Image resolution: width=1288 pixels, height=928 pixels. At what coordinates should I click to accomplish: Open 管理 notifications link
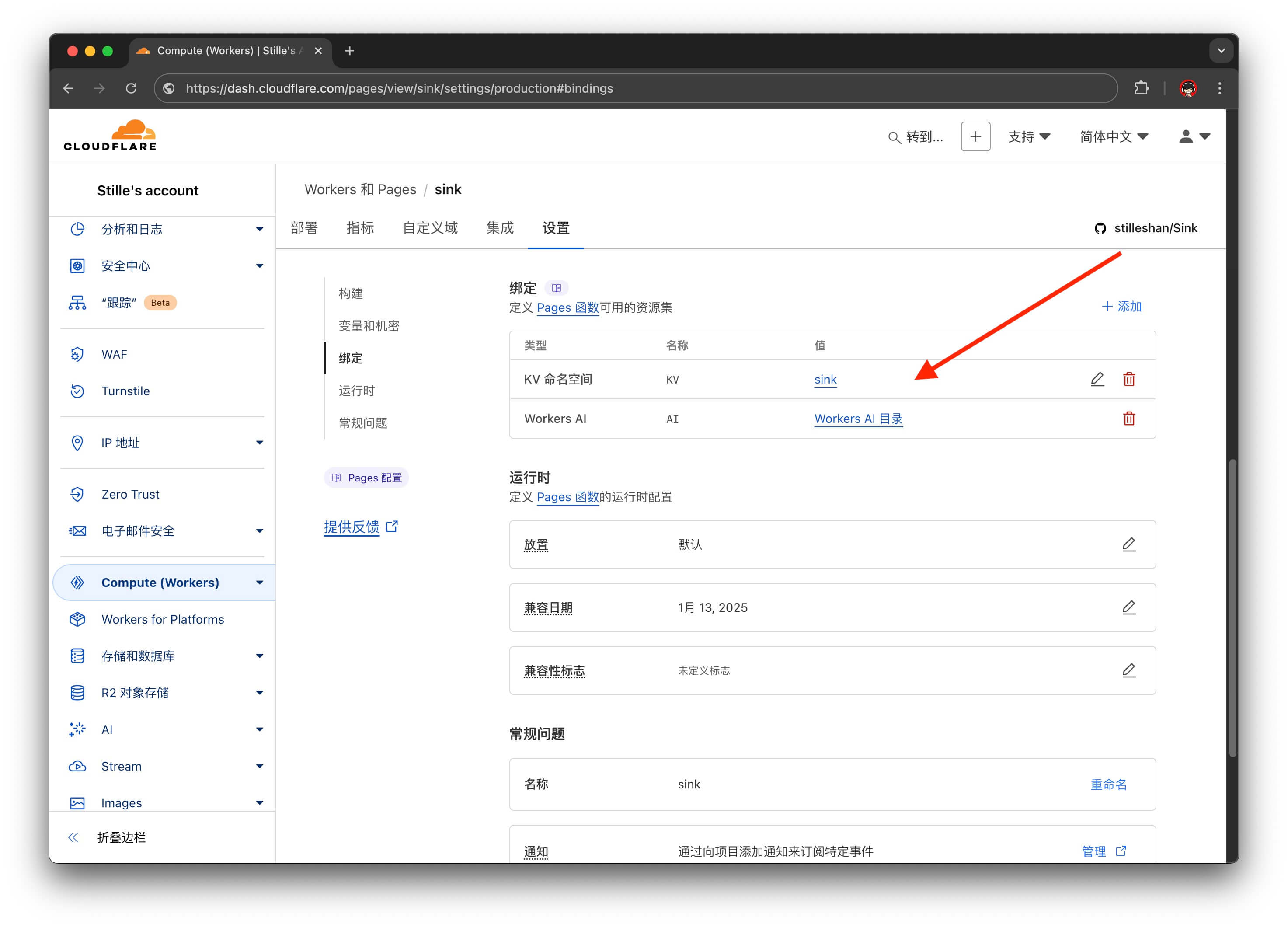coord(1104,851)
